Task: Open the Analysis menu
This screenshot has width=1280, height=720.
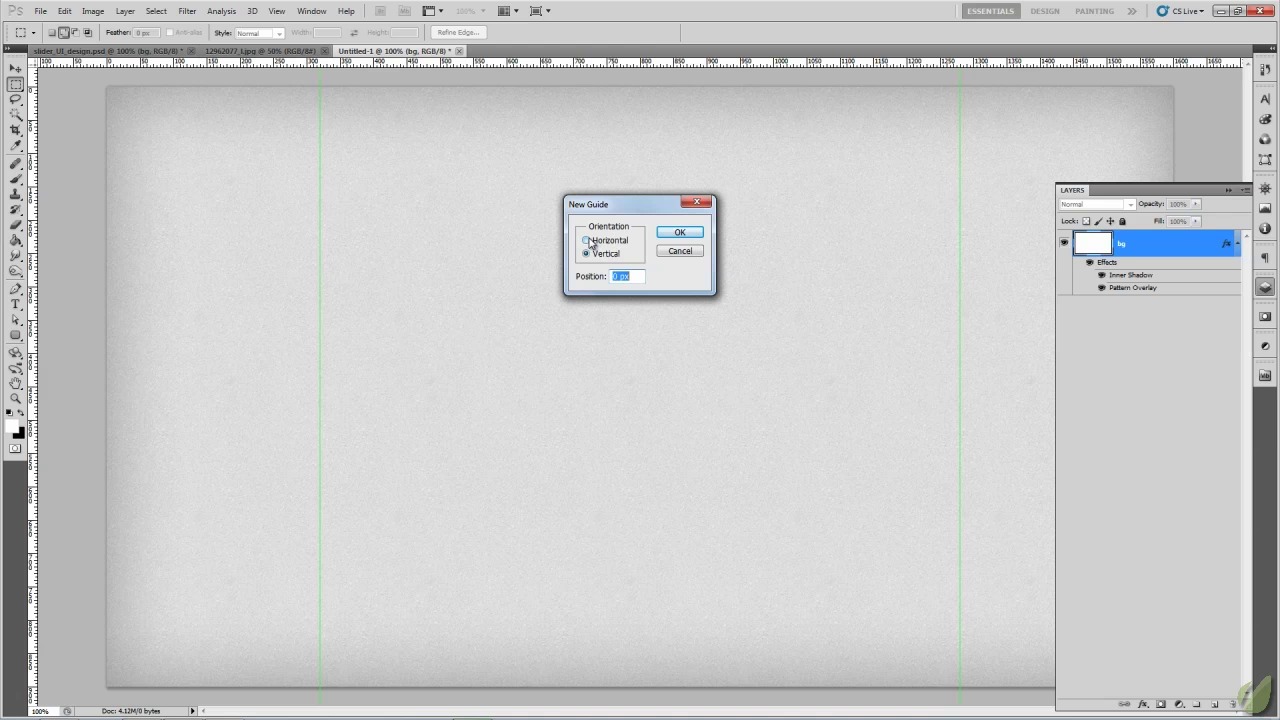Action: (221, 11)
